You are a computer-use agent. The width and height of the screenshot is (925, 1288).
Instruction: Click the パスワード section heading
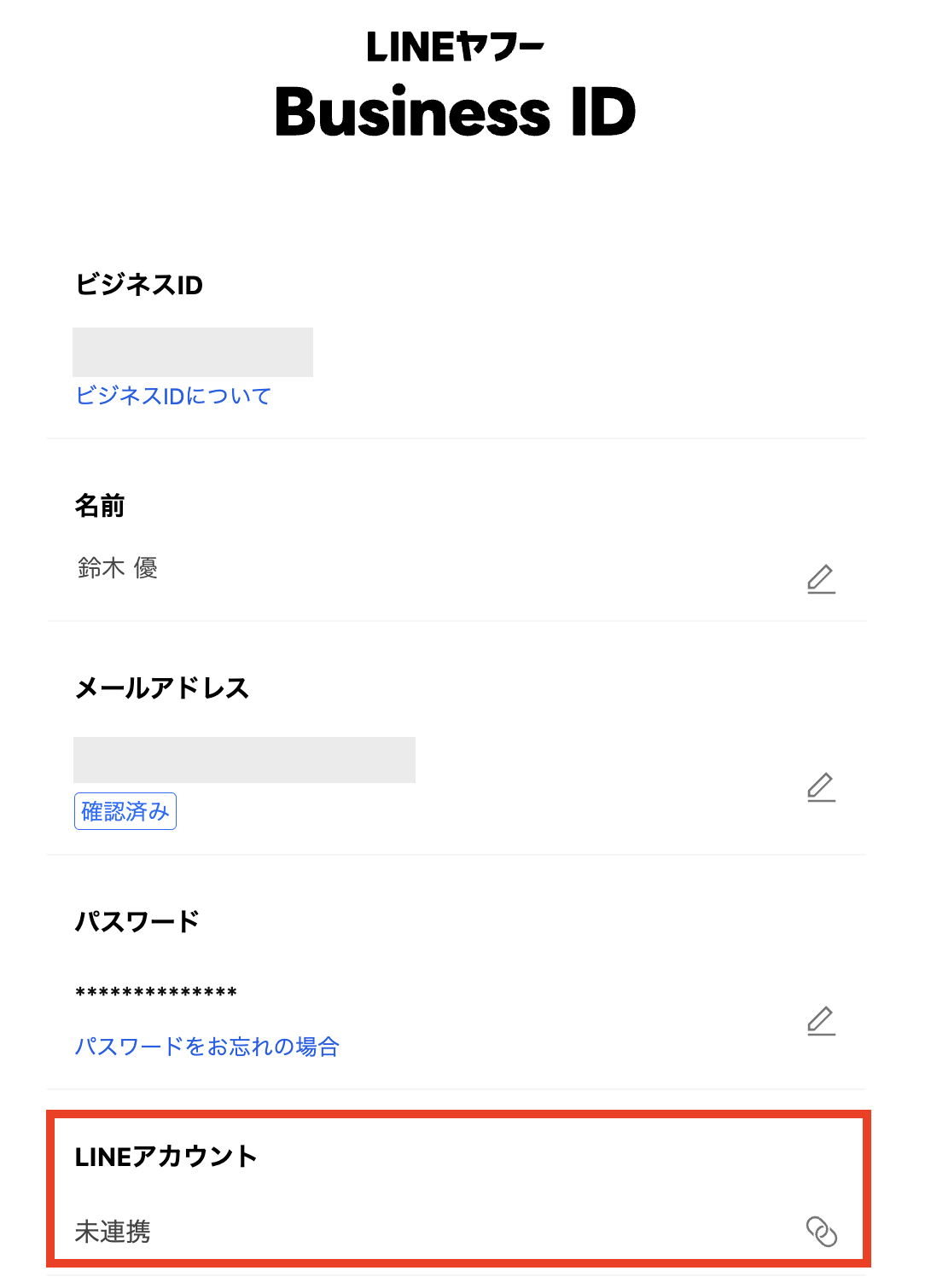(137, 922)
